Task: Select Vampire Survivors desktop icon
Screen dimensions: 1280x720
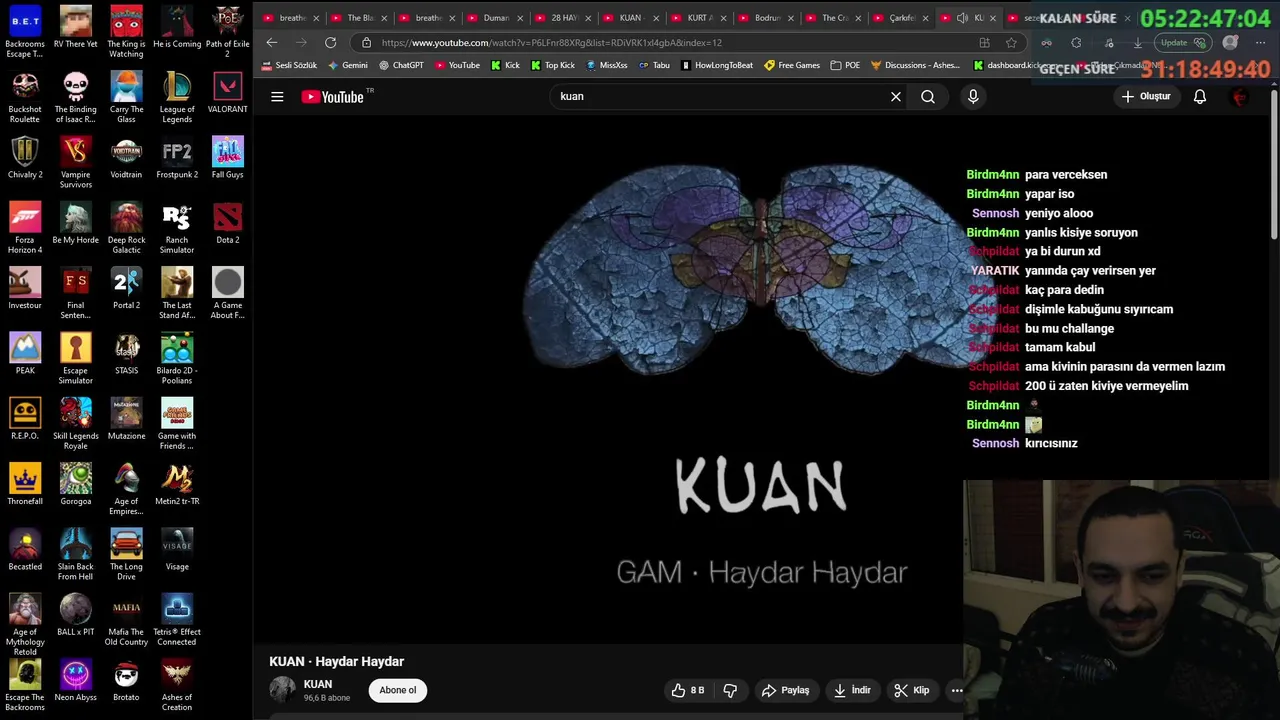Action: point(76,162)
